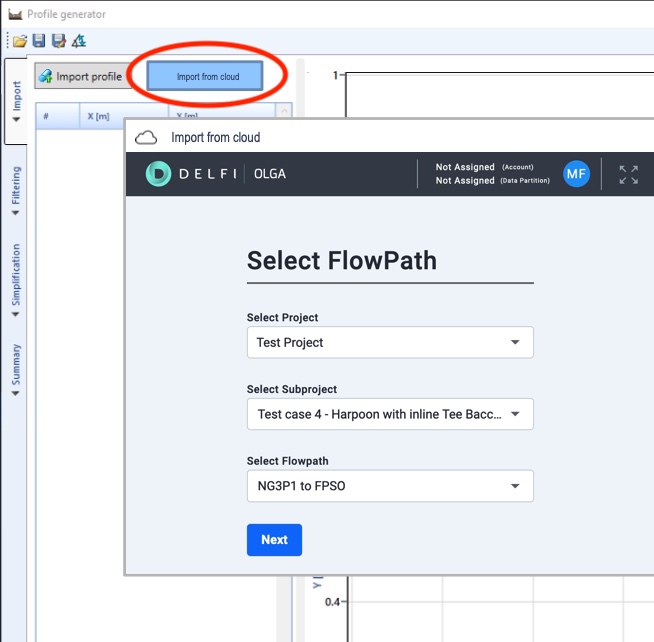Open file using the folder toolbar icon
Viewport: 654px width, 642px height.
(20, 41)
